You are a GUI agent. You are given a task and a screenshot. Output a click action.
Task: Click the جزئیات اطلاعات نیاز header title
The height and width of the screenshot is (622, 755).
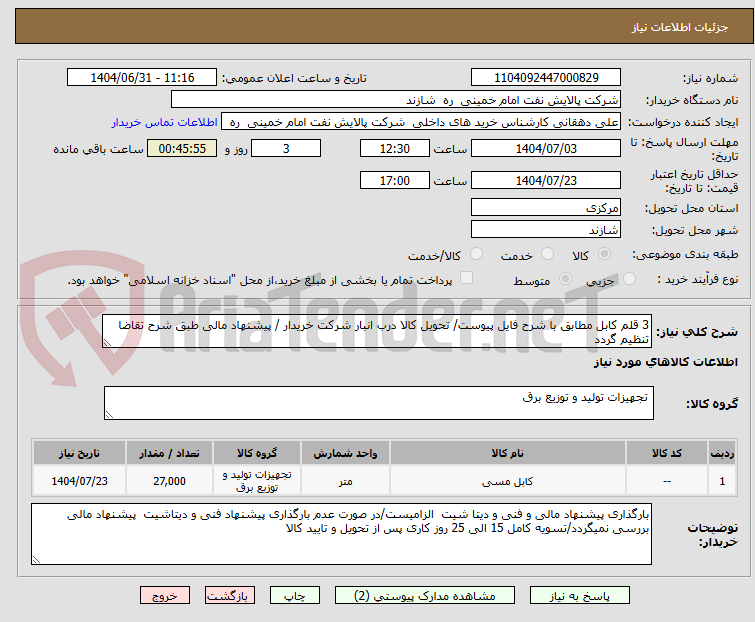click(x=680, y=27)
